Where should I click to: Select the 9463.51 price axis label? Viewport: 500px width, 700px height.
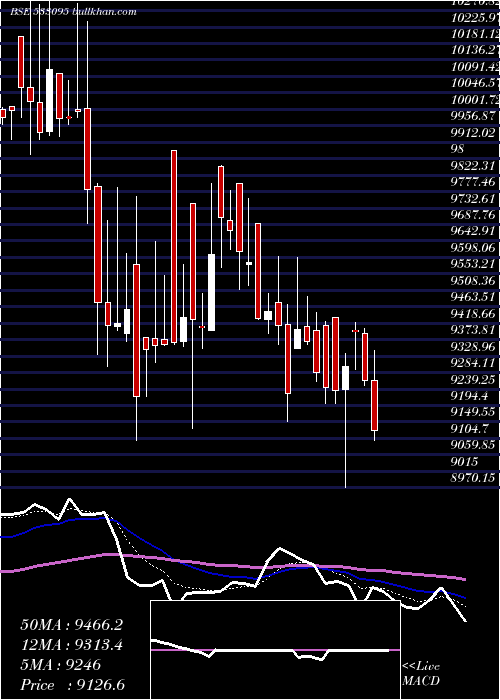474,298
